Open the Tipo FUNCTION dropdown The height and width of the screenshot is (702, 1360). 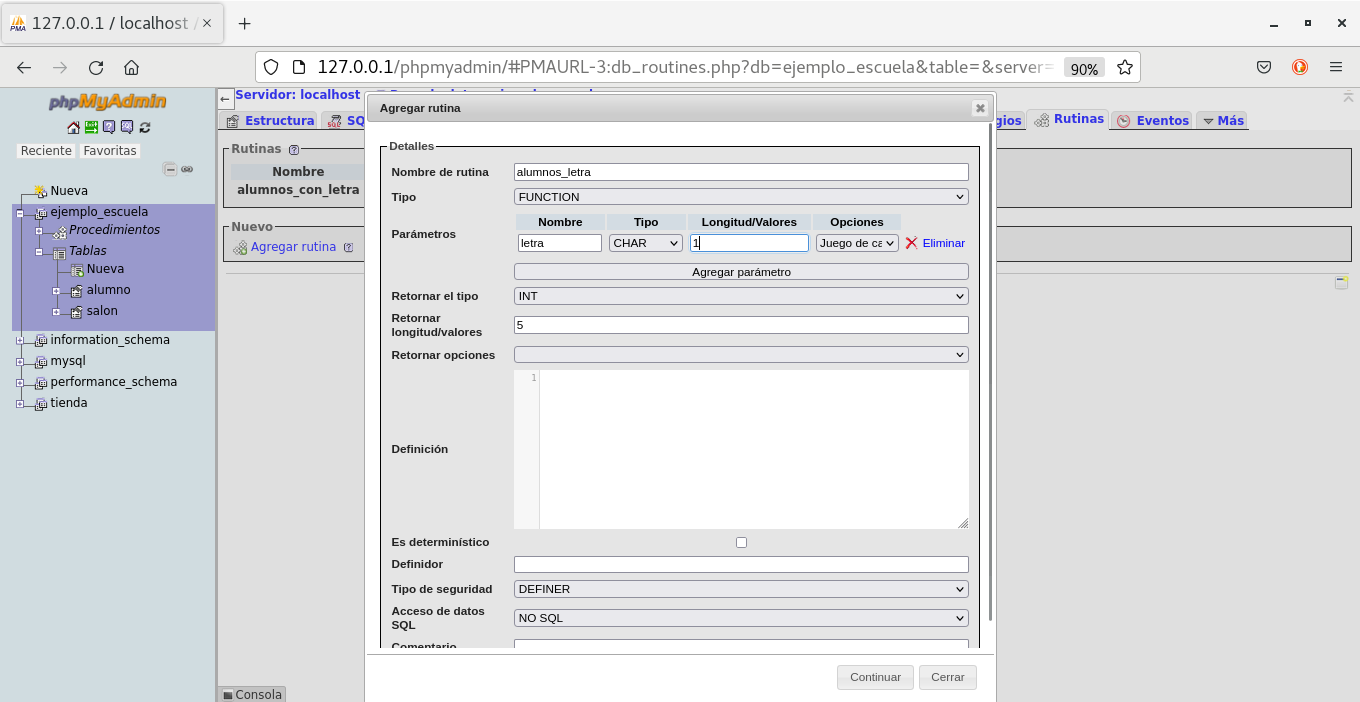click(741, 197)
